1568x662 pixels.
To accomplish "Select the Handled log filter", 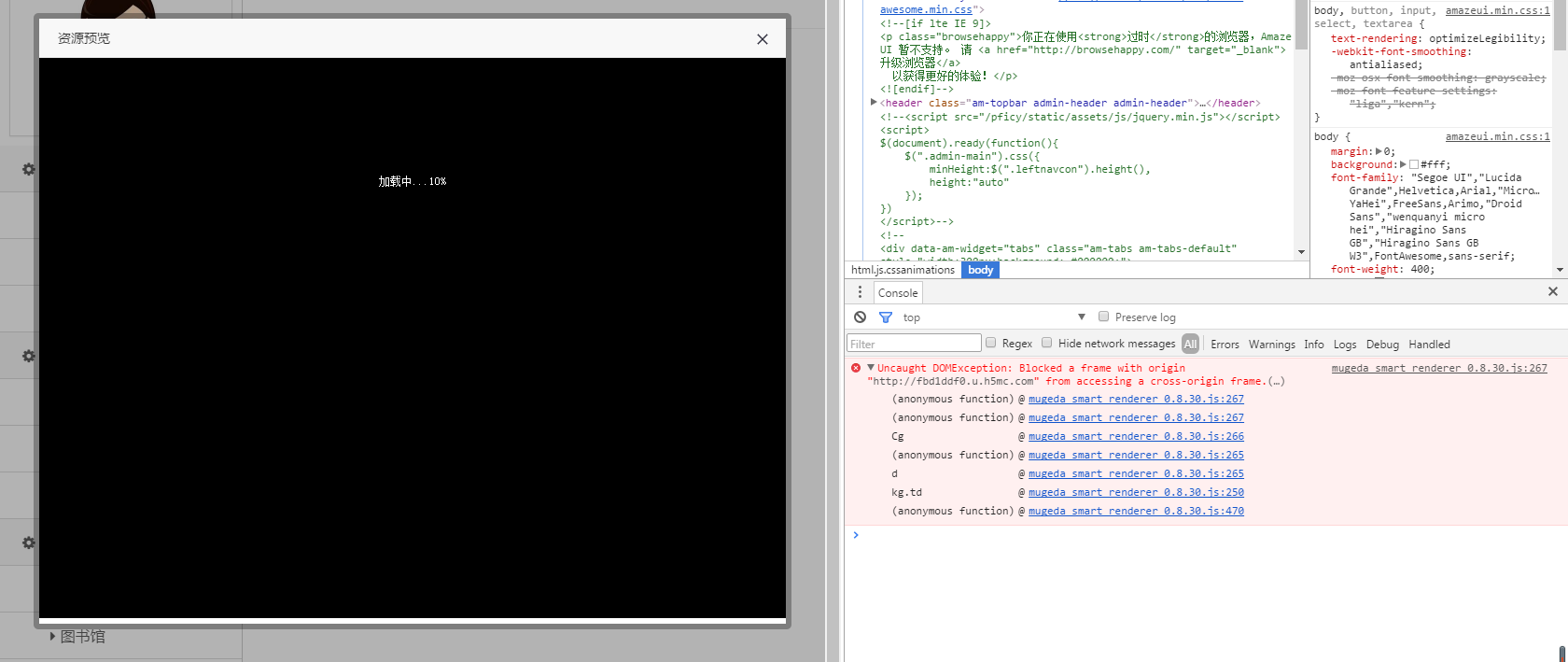I will pos(1429,345).
